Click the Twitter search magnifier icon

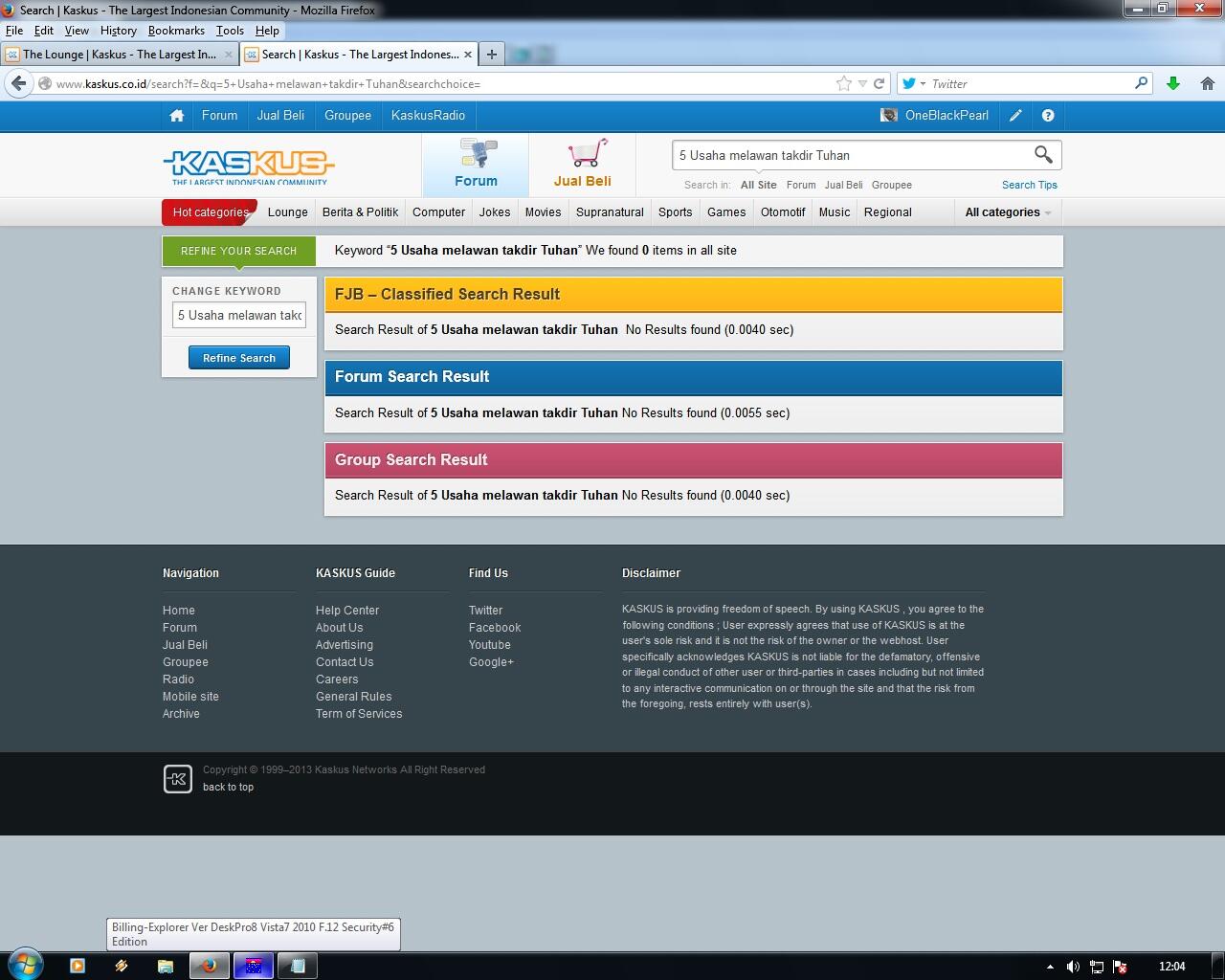click(1141, 83)
